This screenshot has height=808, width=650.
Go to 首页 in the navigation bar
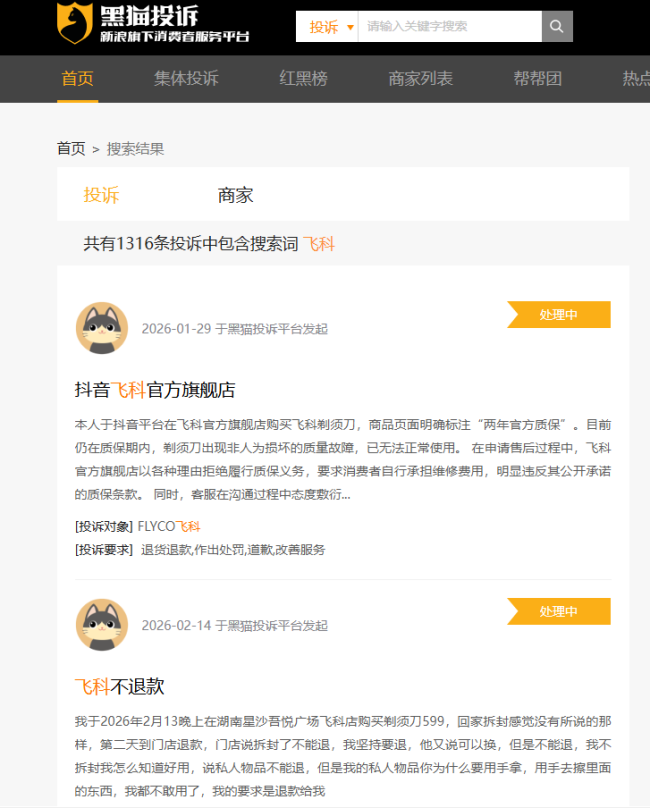tap(77, 79)
